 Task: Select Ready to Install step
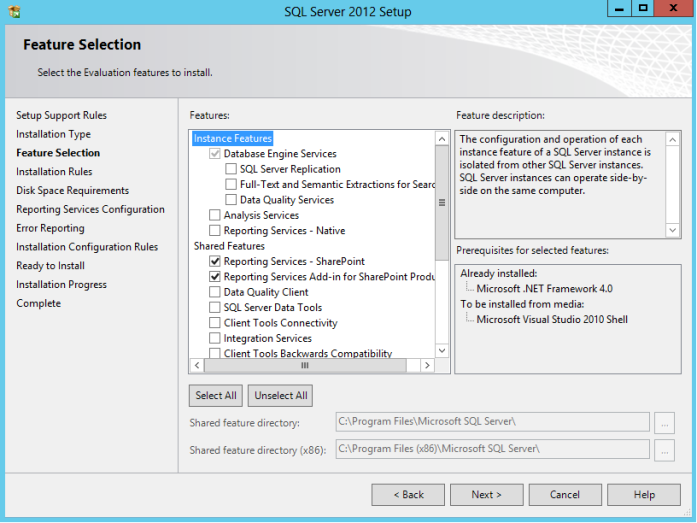[x=50, y=266]
